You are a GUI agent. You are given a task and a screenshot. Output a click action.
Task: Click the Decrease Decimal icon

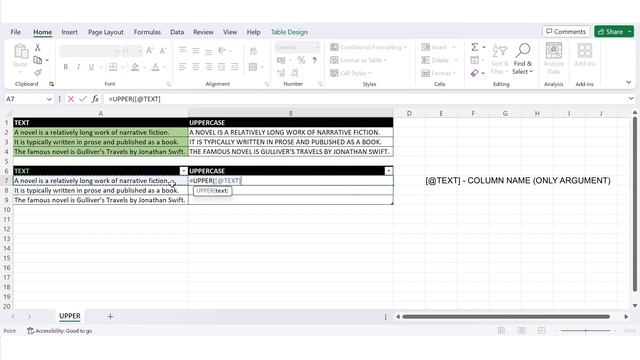(295, 73)
